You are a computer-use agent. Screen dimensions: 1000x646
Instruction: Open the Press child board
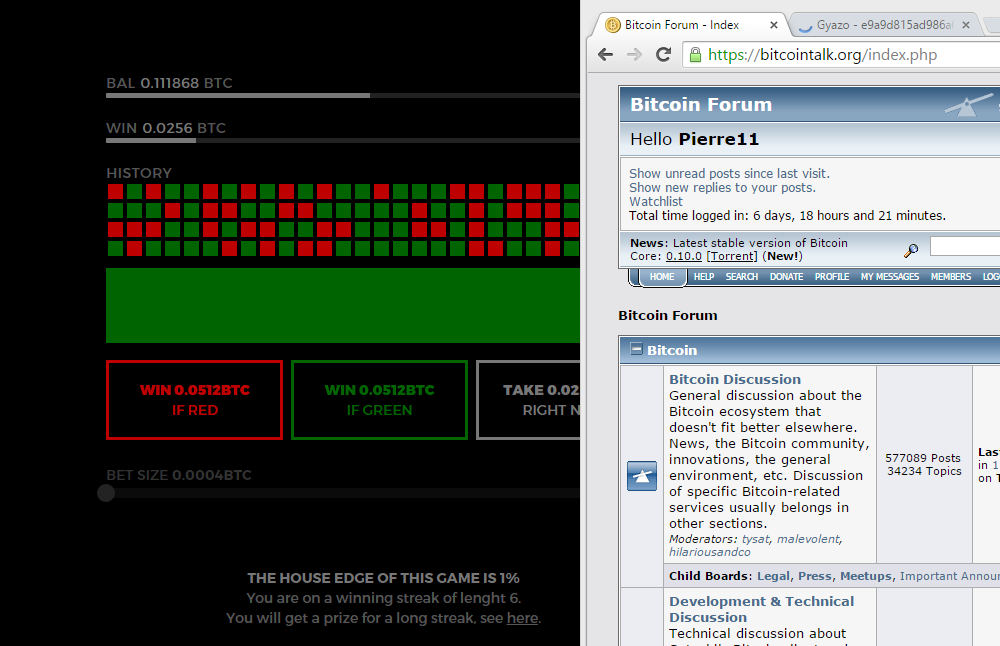815,576
